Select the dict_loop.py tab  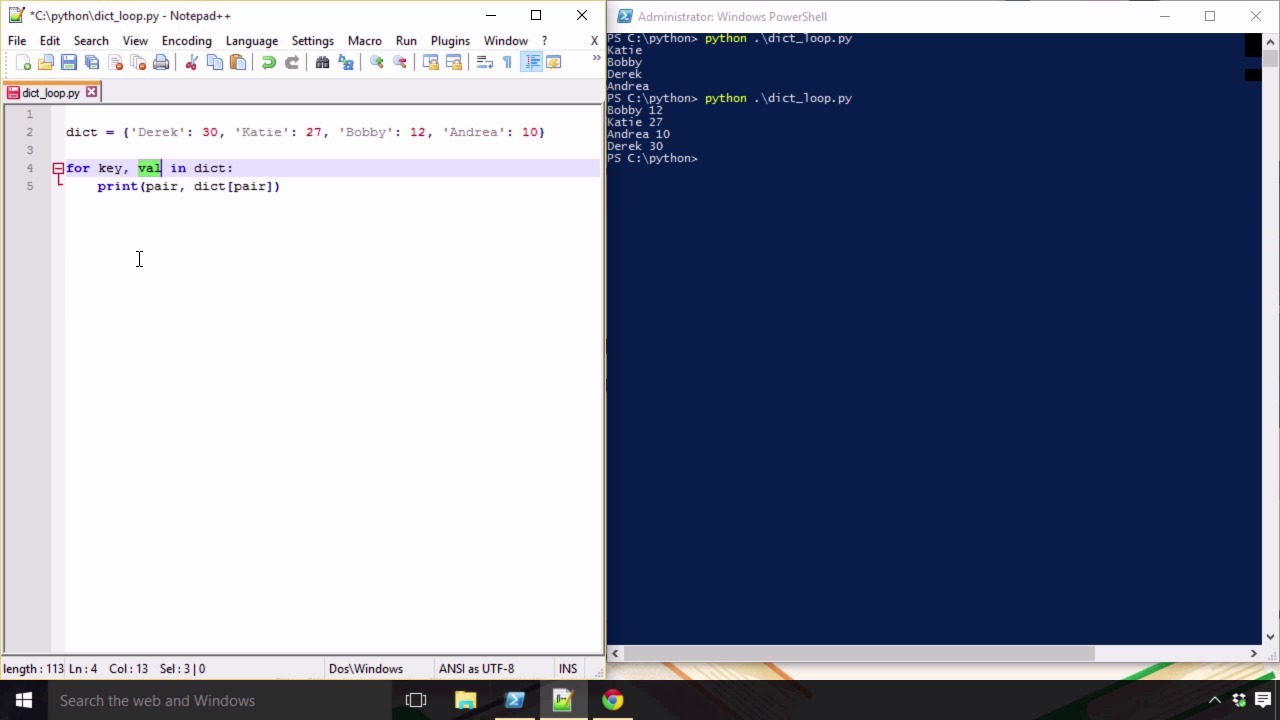[x=50, y=93]
